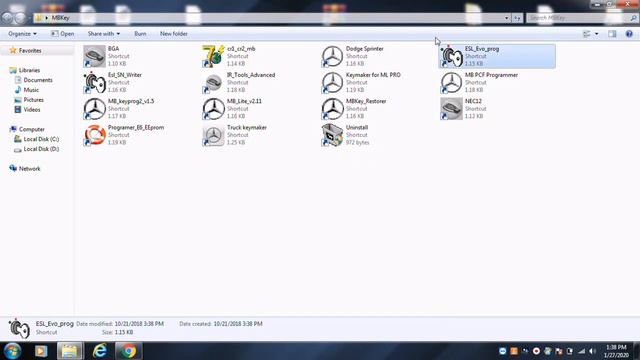Open Local Disk (D:) in sidebar
The image size is (640, 360).
pos(41,149)
